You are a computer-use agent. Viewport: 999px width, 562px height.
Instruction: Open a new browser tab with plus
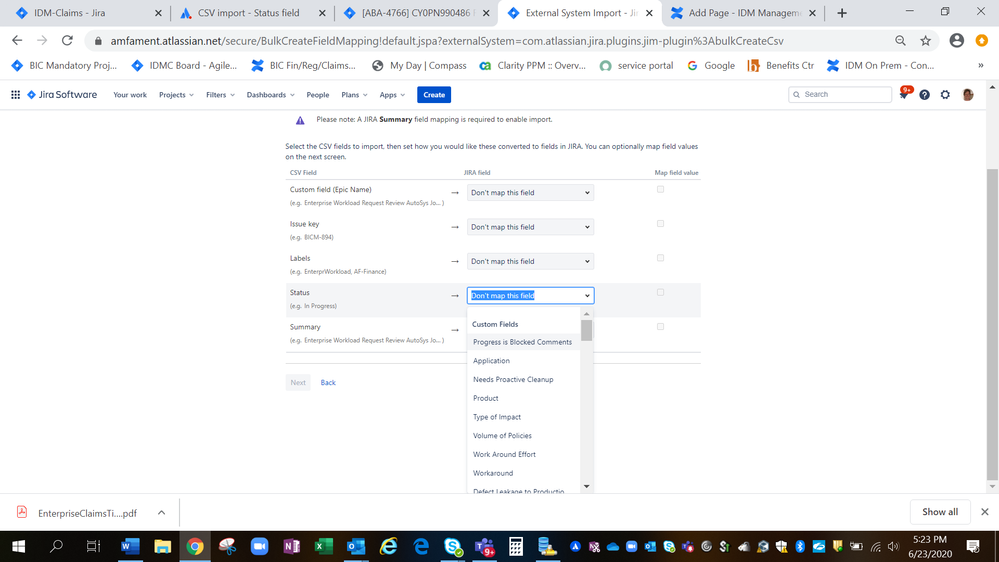click(x=842, y=13)
